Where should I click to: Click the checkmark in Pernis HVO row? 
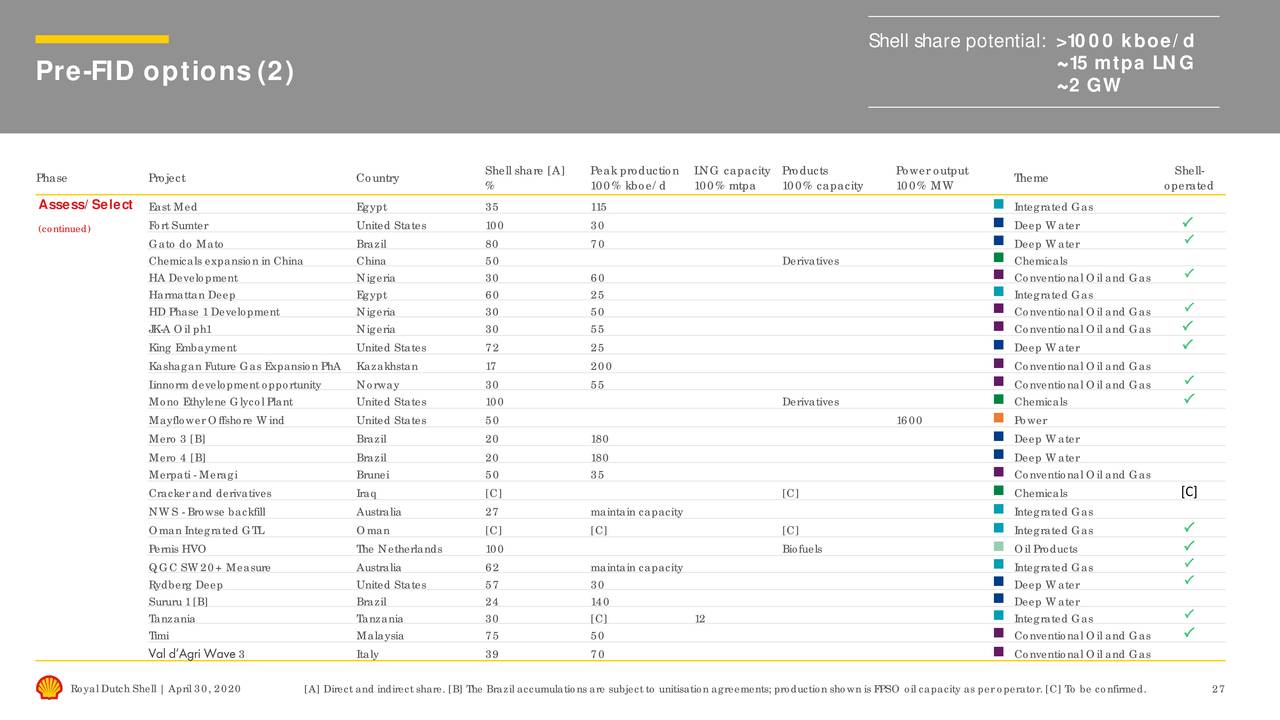click(x=1188, y=546)
